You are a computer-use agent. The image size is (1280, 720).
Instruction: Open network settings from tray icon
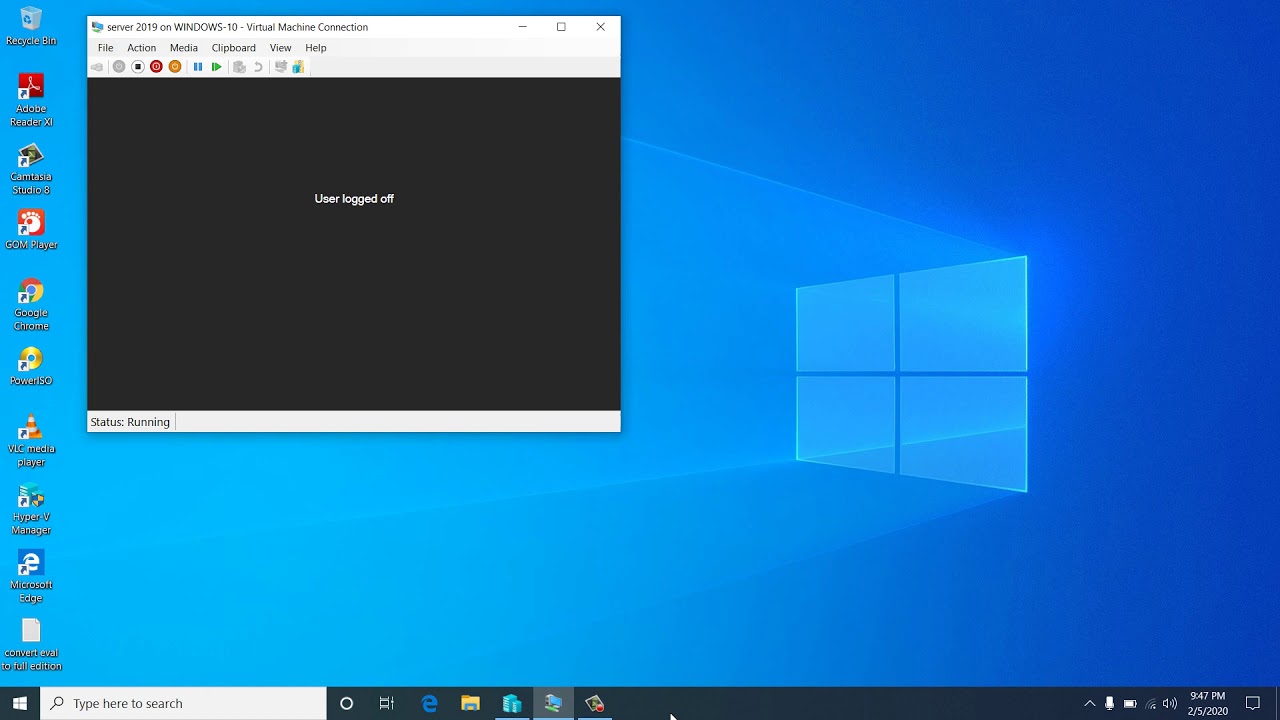coord(1151,704)
